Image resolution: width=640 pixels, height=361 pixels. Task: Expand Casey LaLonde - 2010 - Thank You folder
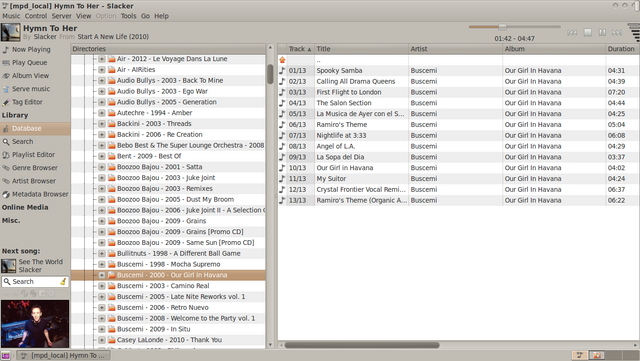coord(102,340)
